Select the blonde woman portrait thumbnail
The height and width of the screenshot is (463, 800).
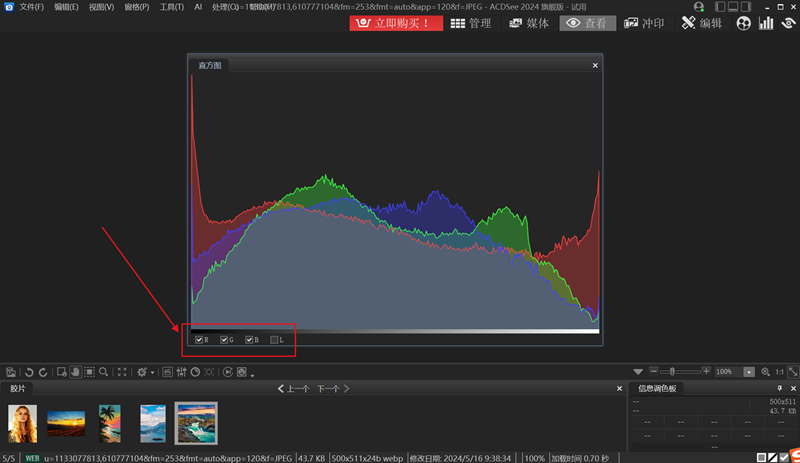pyautogui.click(x=22, y=423)
